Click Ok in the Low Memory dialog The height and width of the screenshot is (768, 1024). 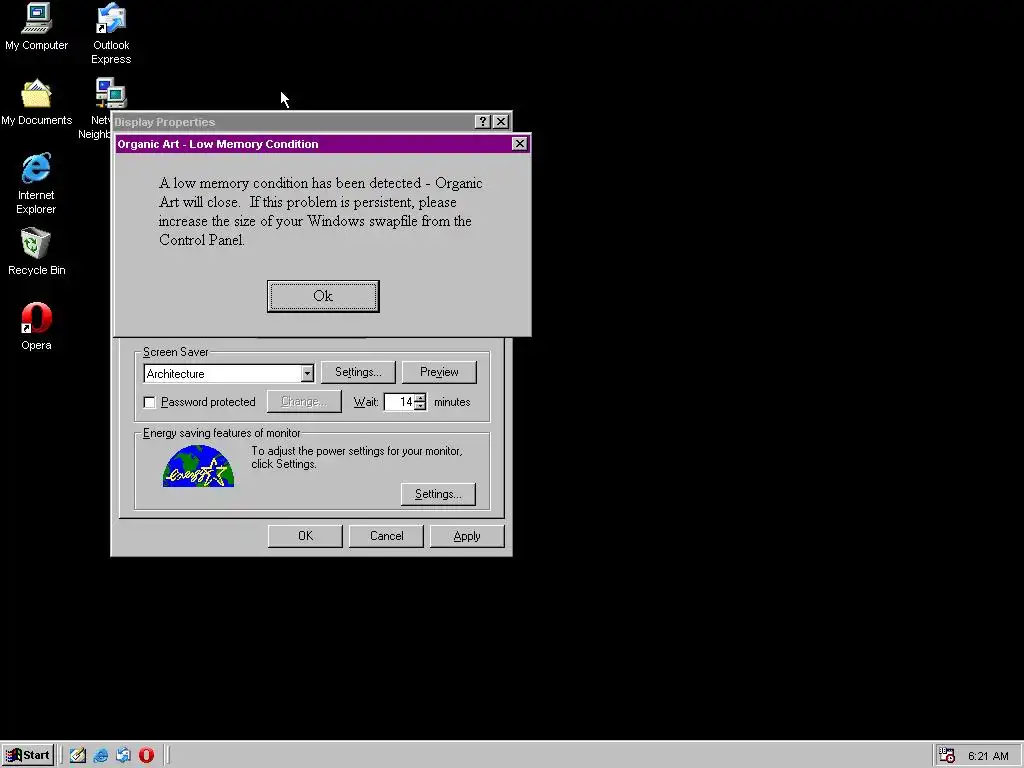323,296
